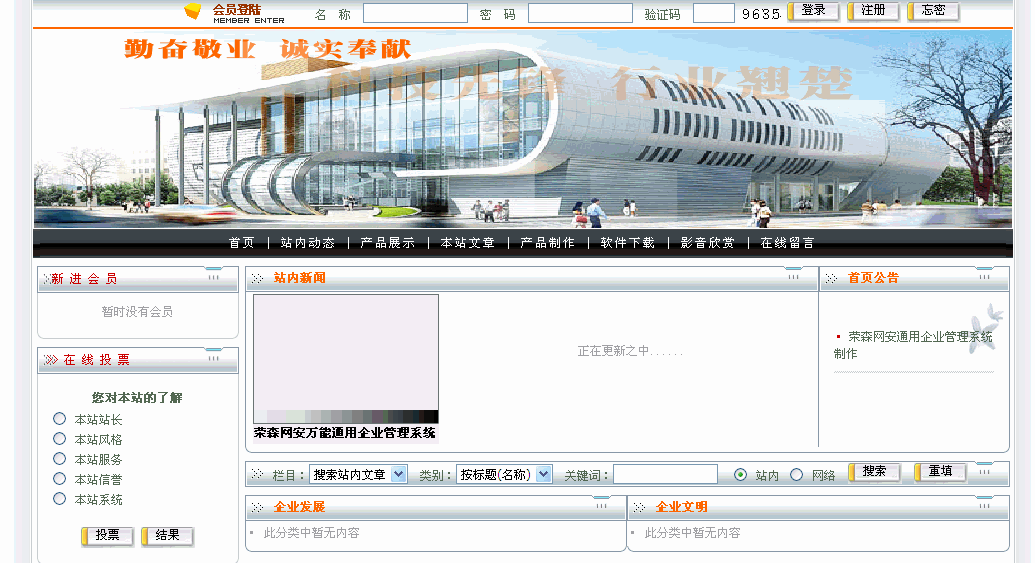Open 在线留言 from the navigation bar
The image size is (1035, 563).
[x=787, y=243]
